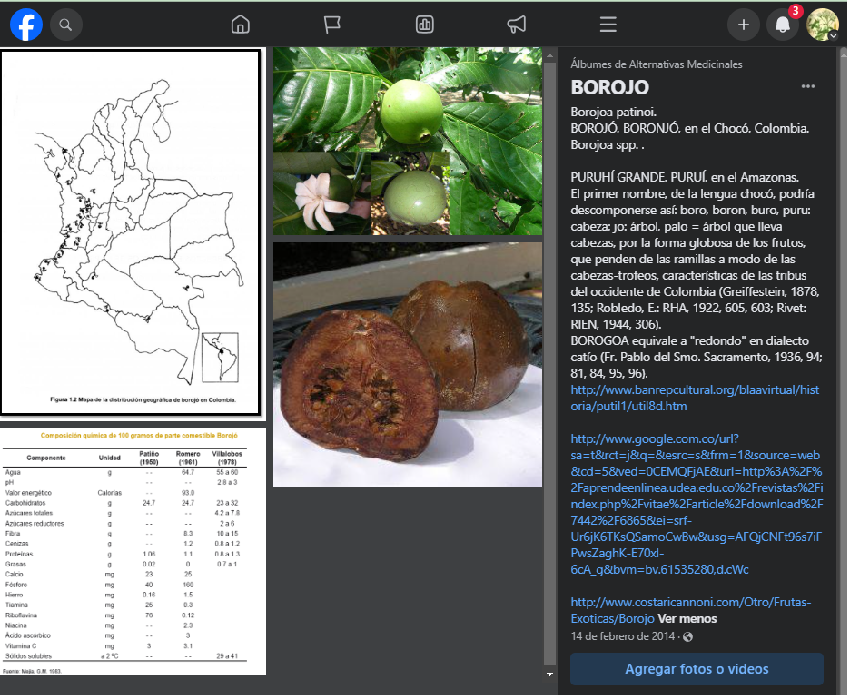The width and height of the screenshot is (847, 695).
Task: Collapse description with Ver menos
Action: [x=687, y=619]
